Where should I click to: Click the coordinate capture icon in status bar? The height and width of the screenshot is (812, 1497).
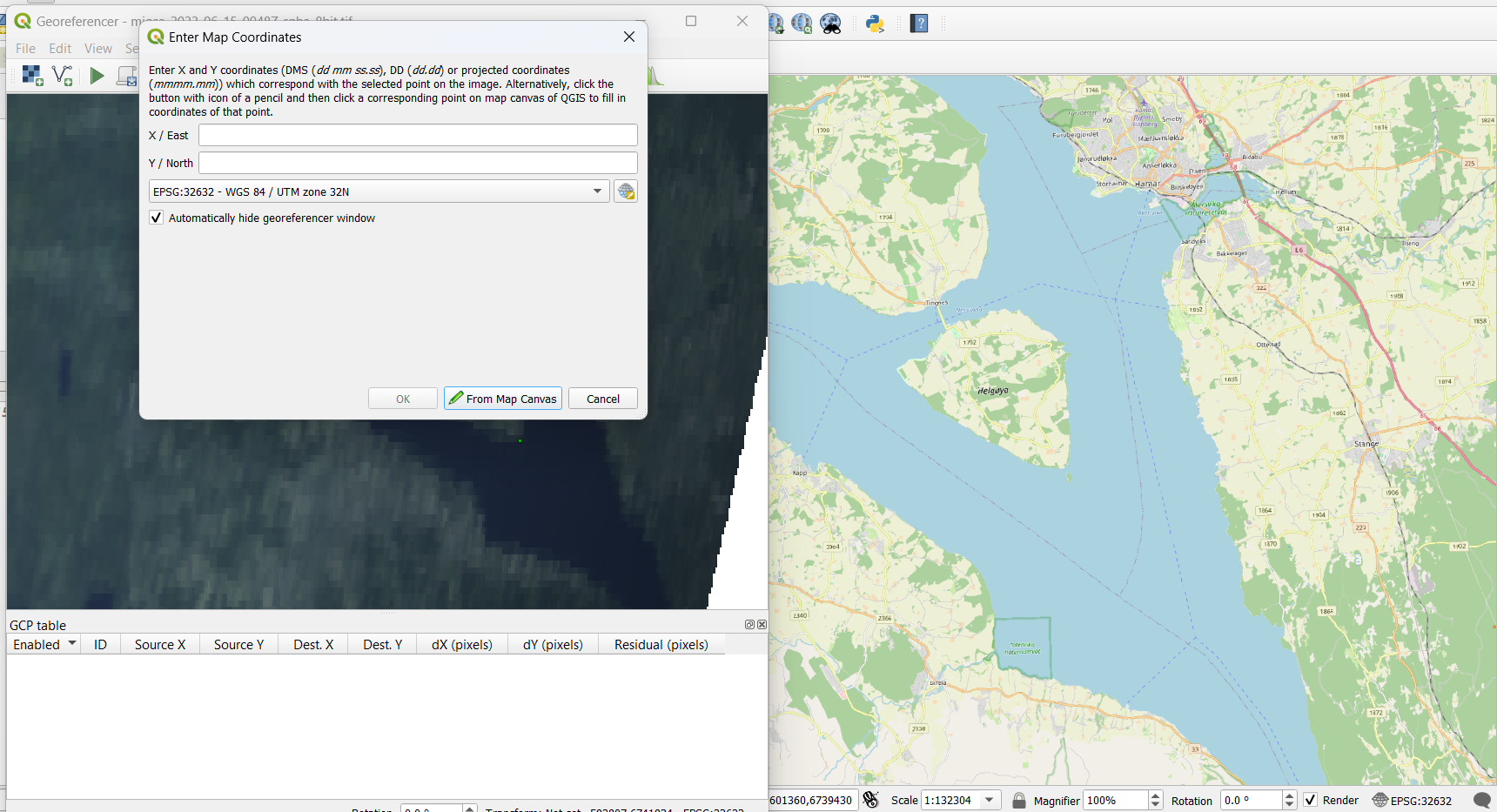pos(871,799)
